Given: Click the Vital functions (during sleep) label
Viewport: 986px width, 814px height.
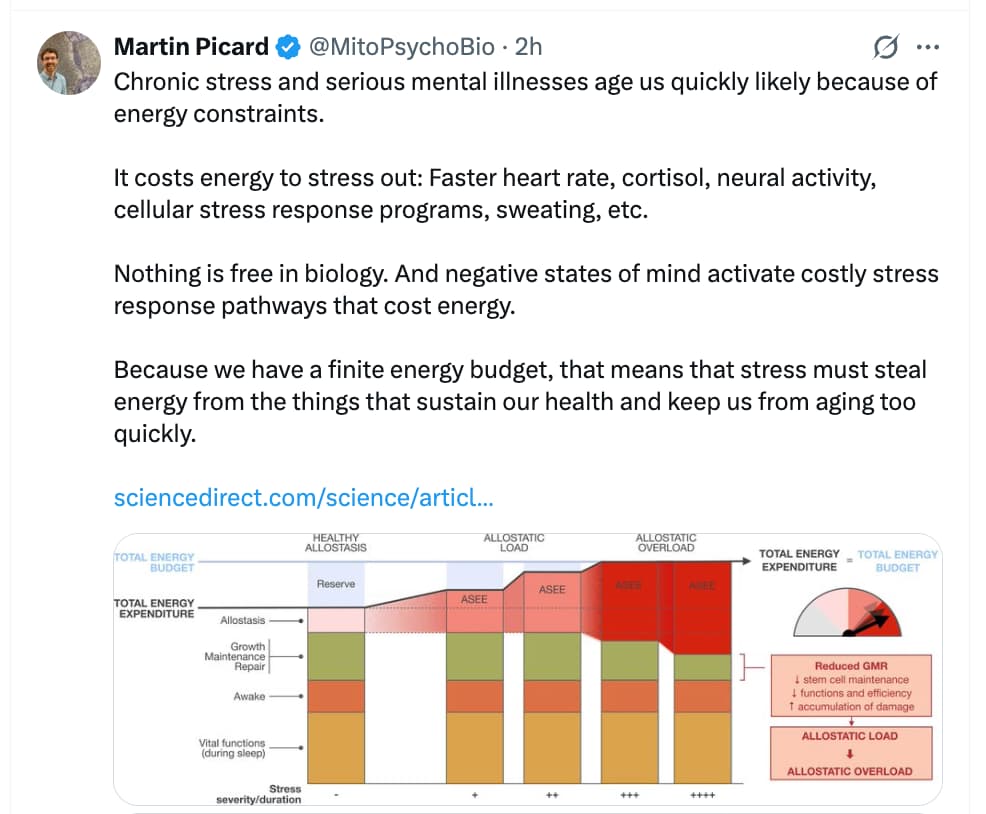Looking at the screenshot, I should (x=232, y=748).
